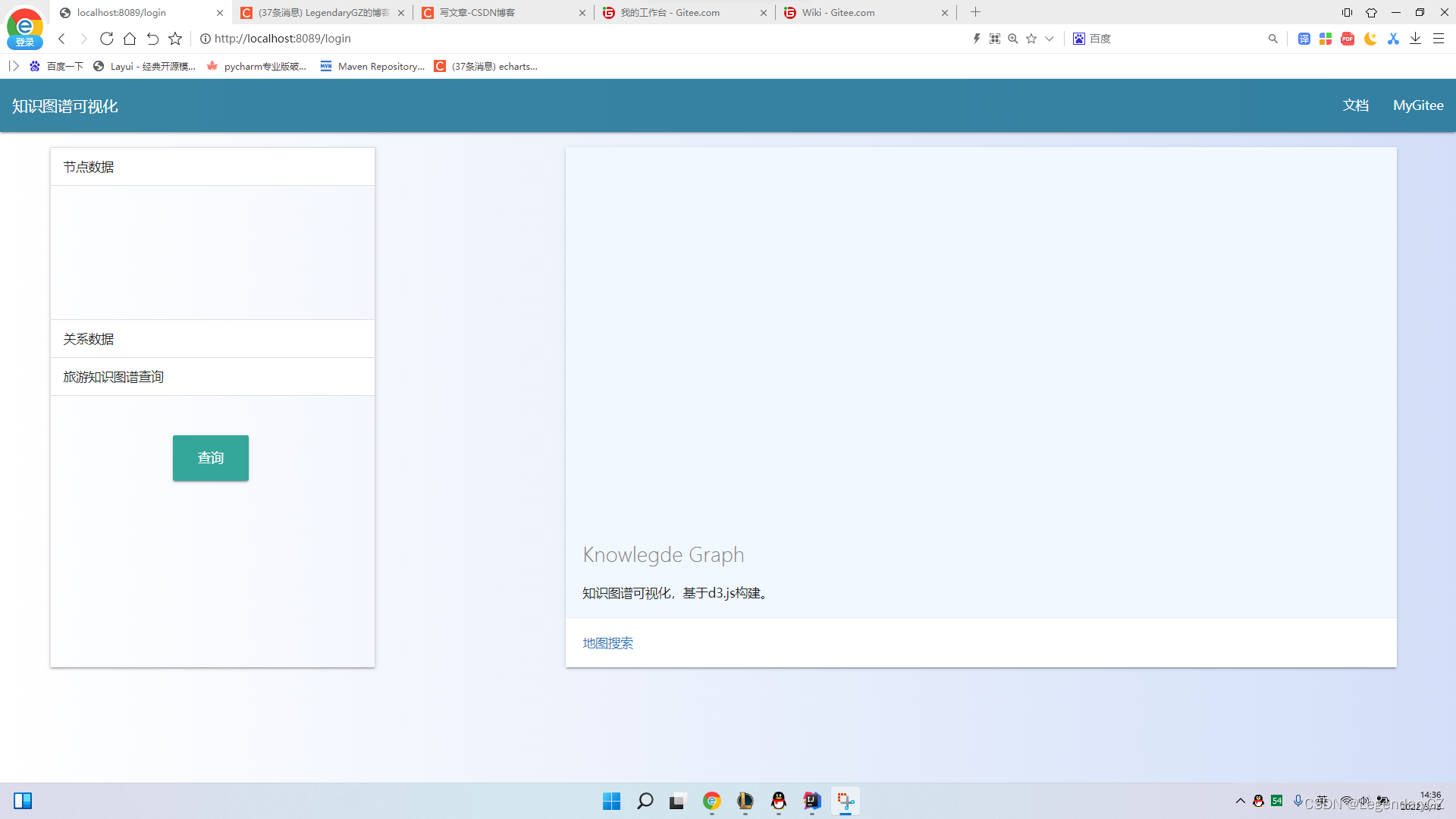The image size is (1456, 819).
Task: Click the green 查询 button
Action: pyautogui.click(x=211, y=458)
